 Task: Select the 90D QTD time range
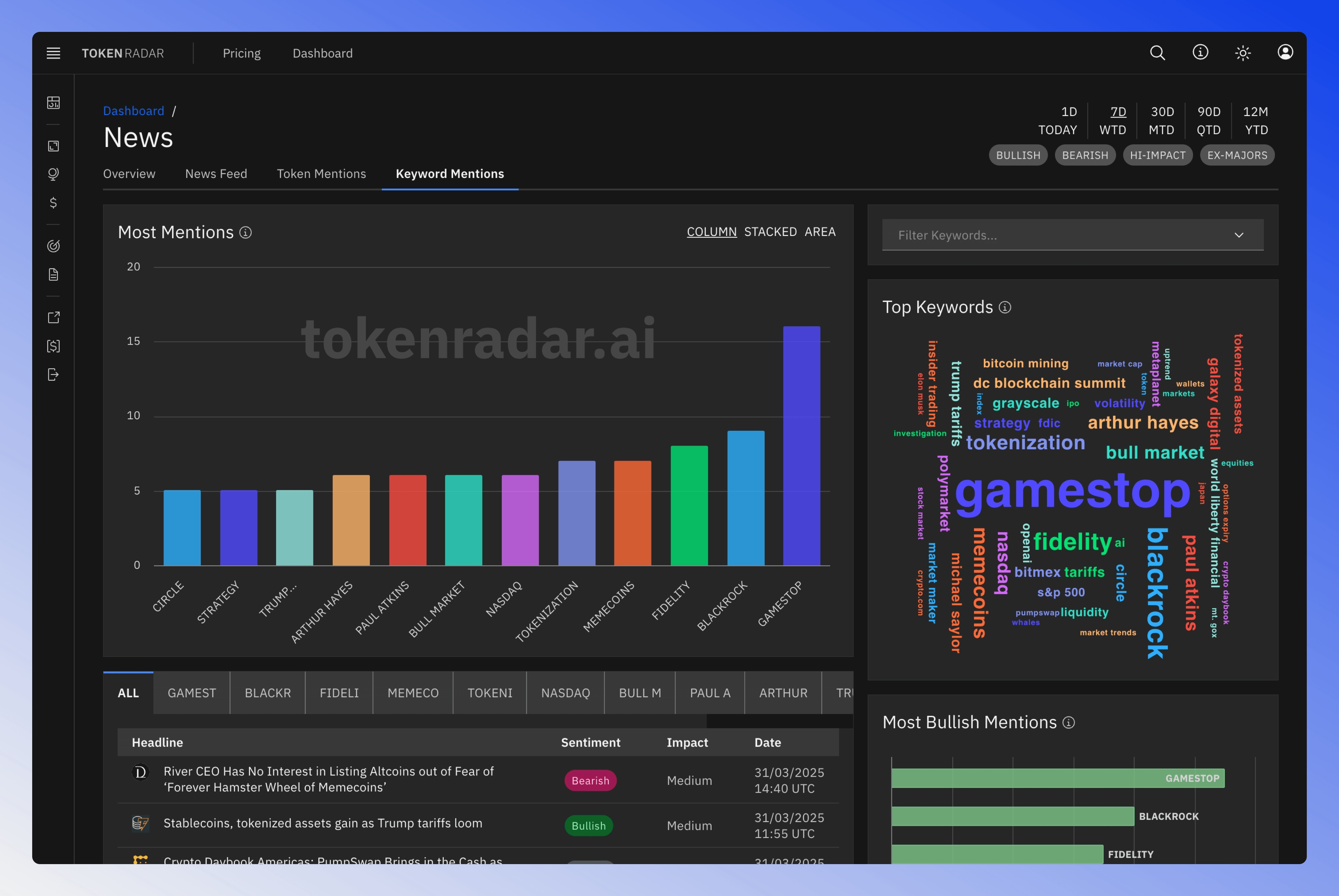[1209, 121]
